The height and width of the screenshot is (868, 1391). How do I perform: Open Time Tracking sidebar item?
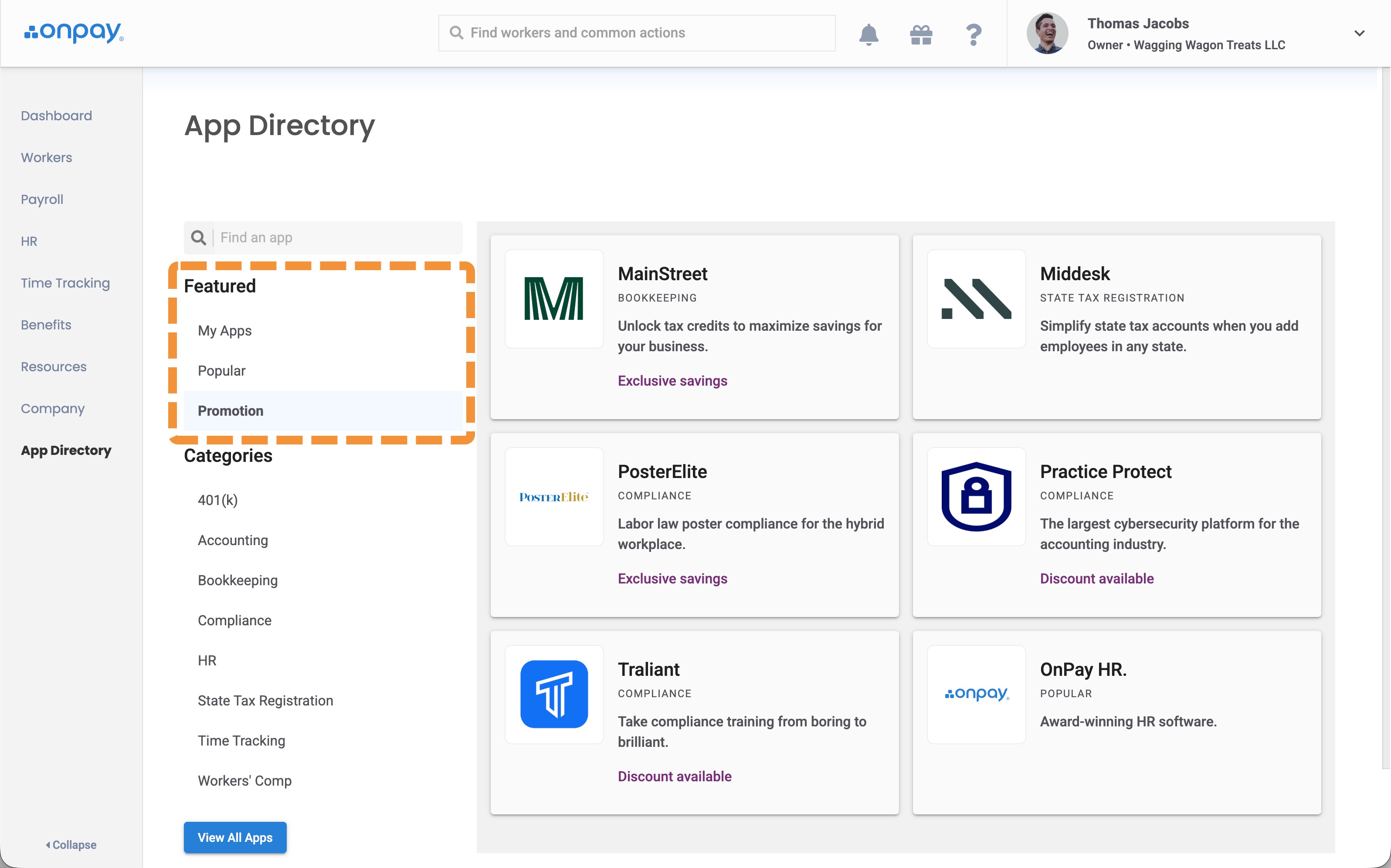pyautogui.click(x=65, y=283)
